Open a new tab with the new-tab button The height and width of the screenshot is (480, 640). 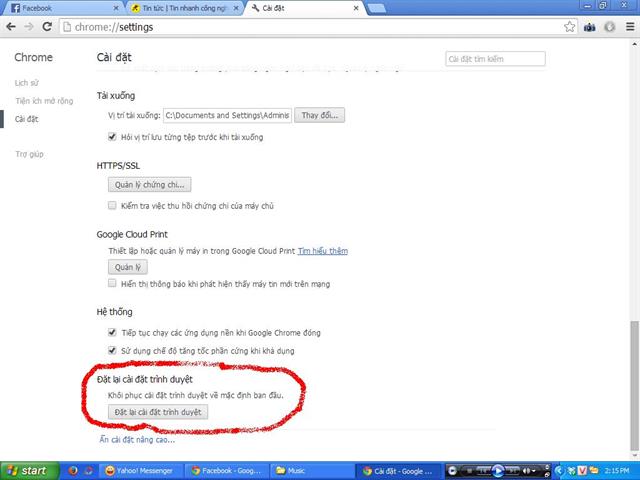[376, 8]
